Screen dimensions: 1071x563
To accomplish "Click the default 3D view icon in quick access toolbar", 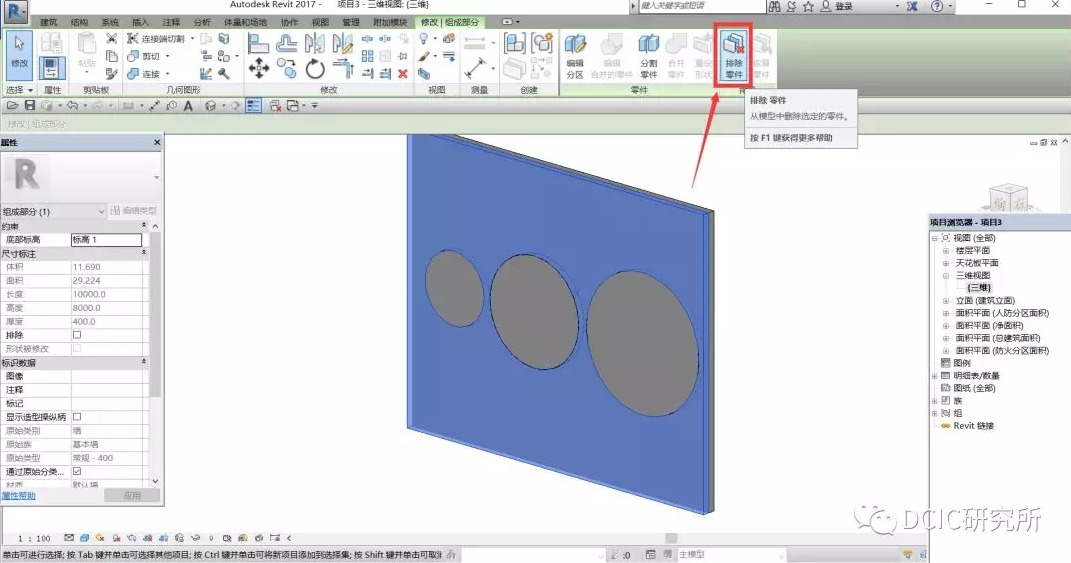I will coord(210,105).
